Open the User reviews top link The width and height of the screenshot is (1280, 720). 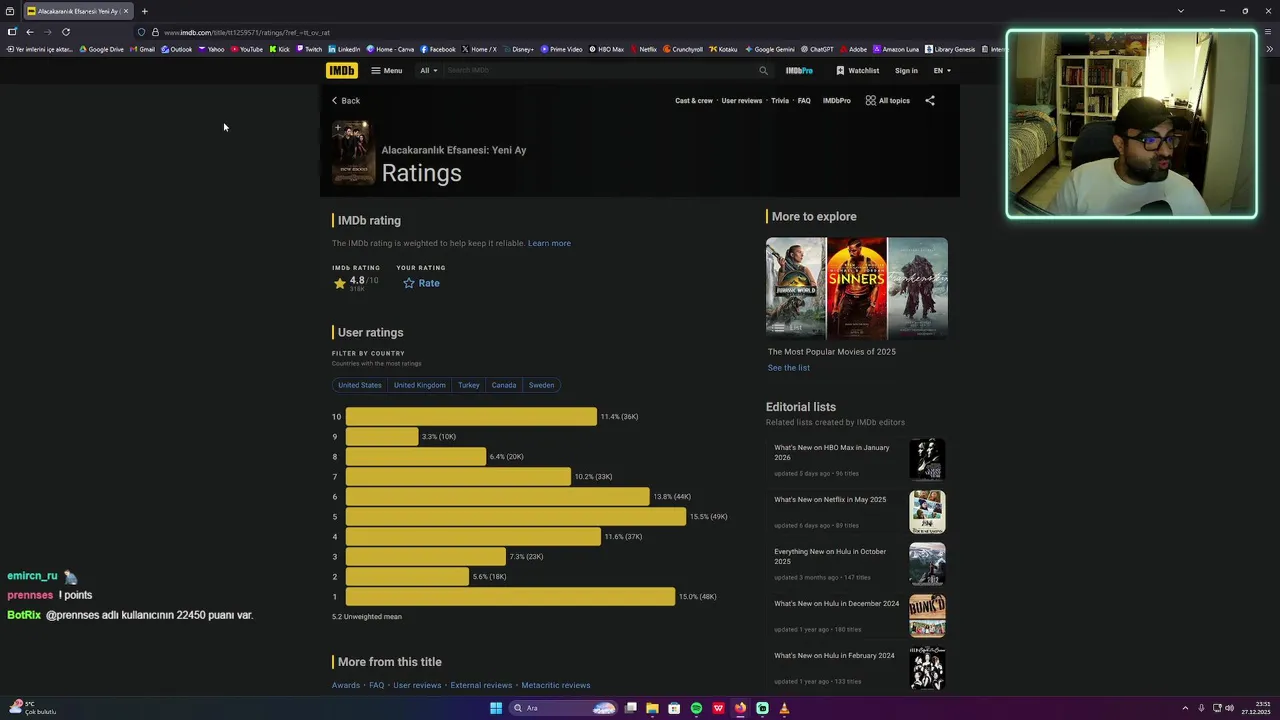pyautogui.click(x=742, y=101)
